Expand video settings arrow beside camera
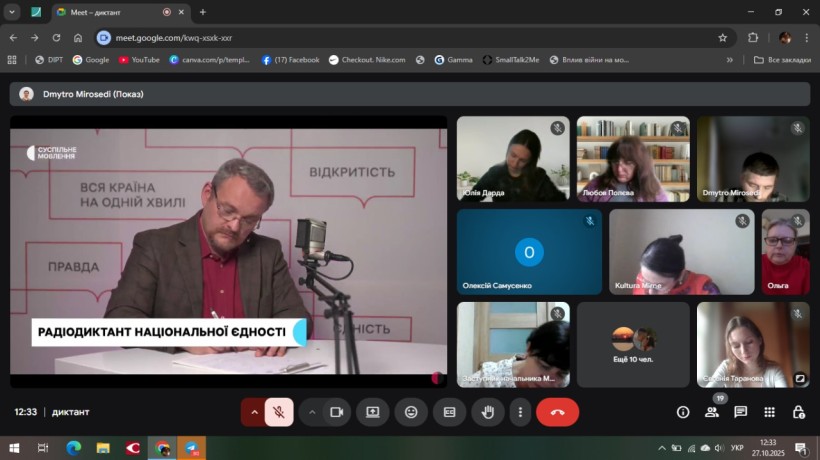Screen dimensions: 820x460 tap(312, 412)
